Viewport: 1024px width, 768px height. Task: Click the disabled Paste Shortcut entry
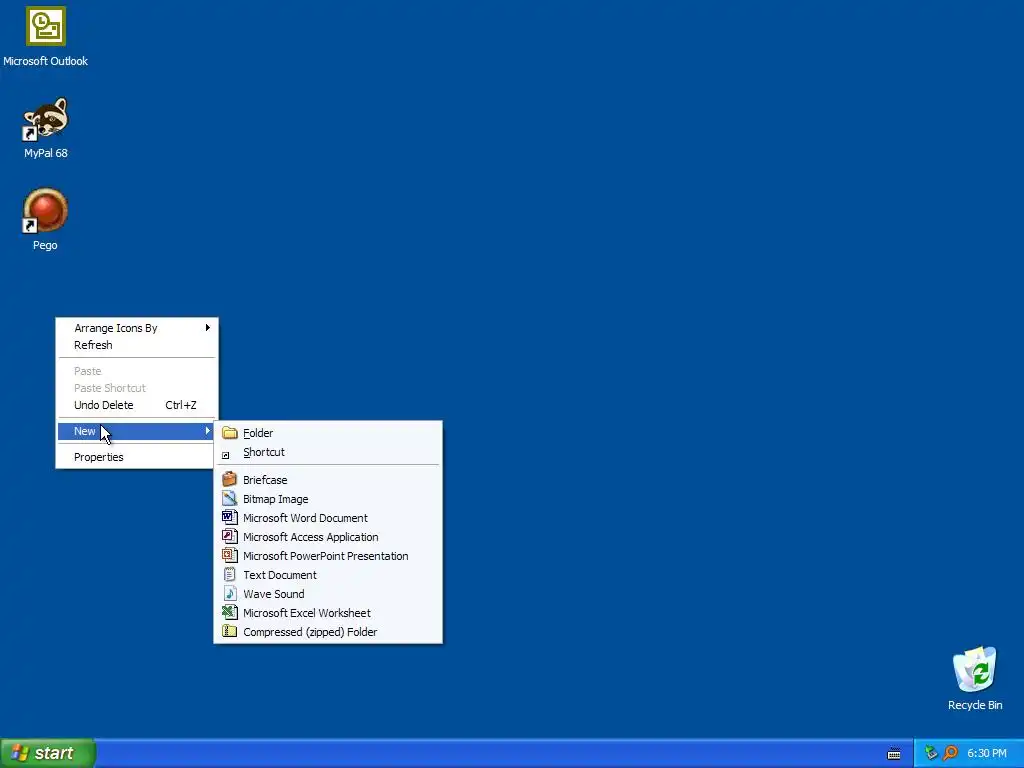pos(138,388)
